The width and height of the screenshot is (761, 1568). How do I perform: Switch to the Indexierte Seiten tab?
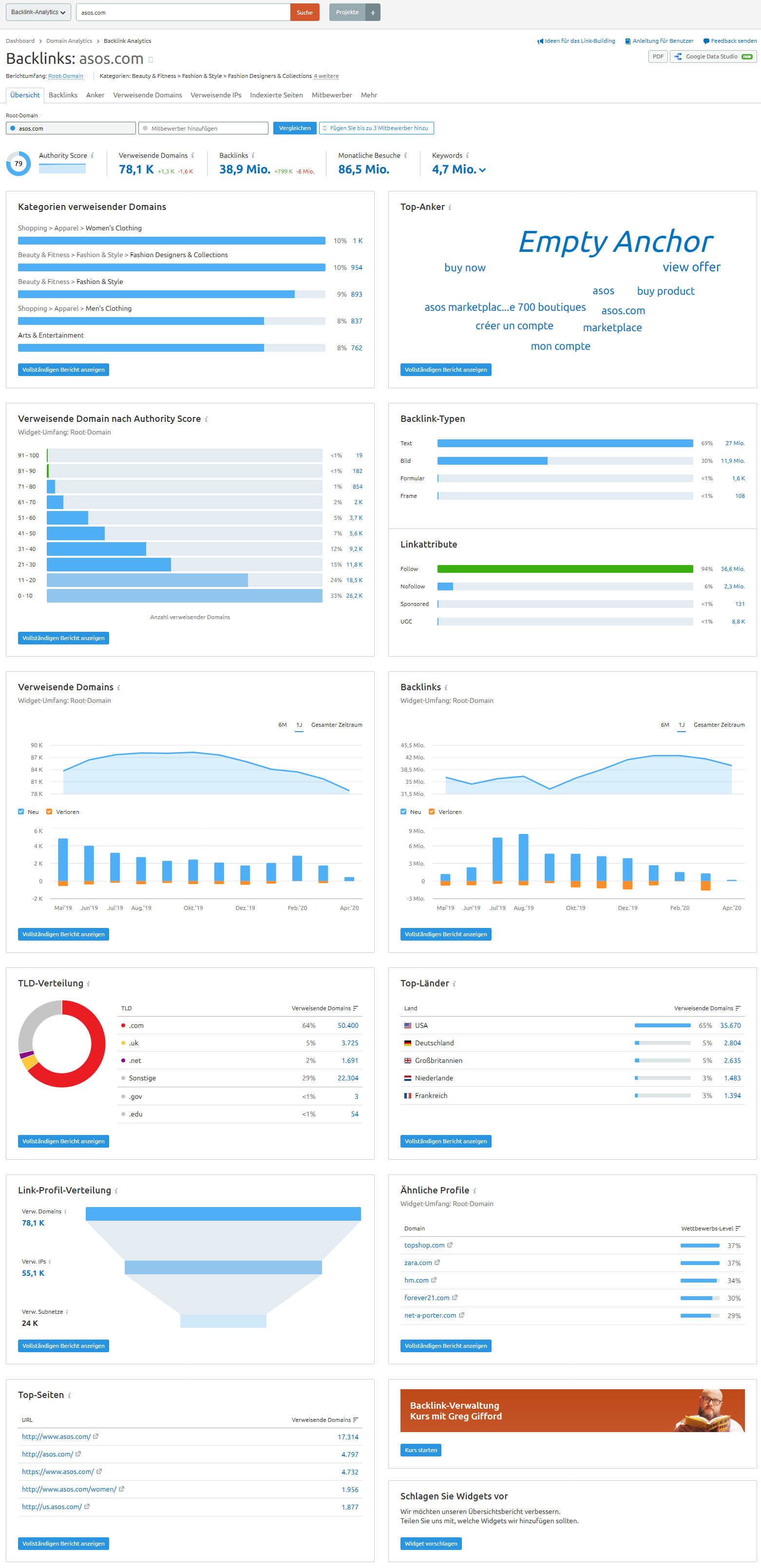pos(276,95)
